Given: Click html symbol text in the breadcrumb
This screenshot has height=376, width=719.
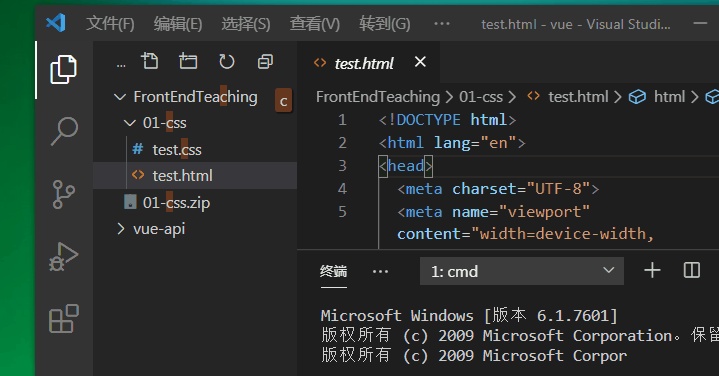Looking at the screenshot, I should pyautogui.click(x=669, y=97).
